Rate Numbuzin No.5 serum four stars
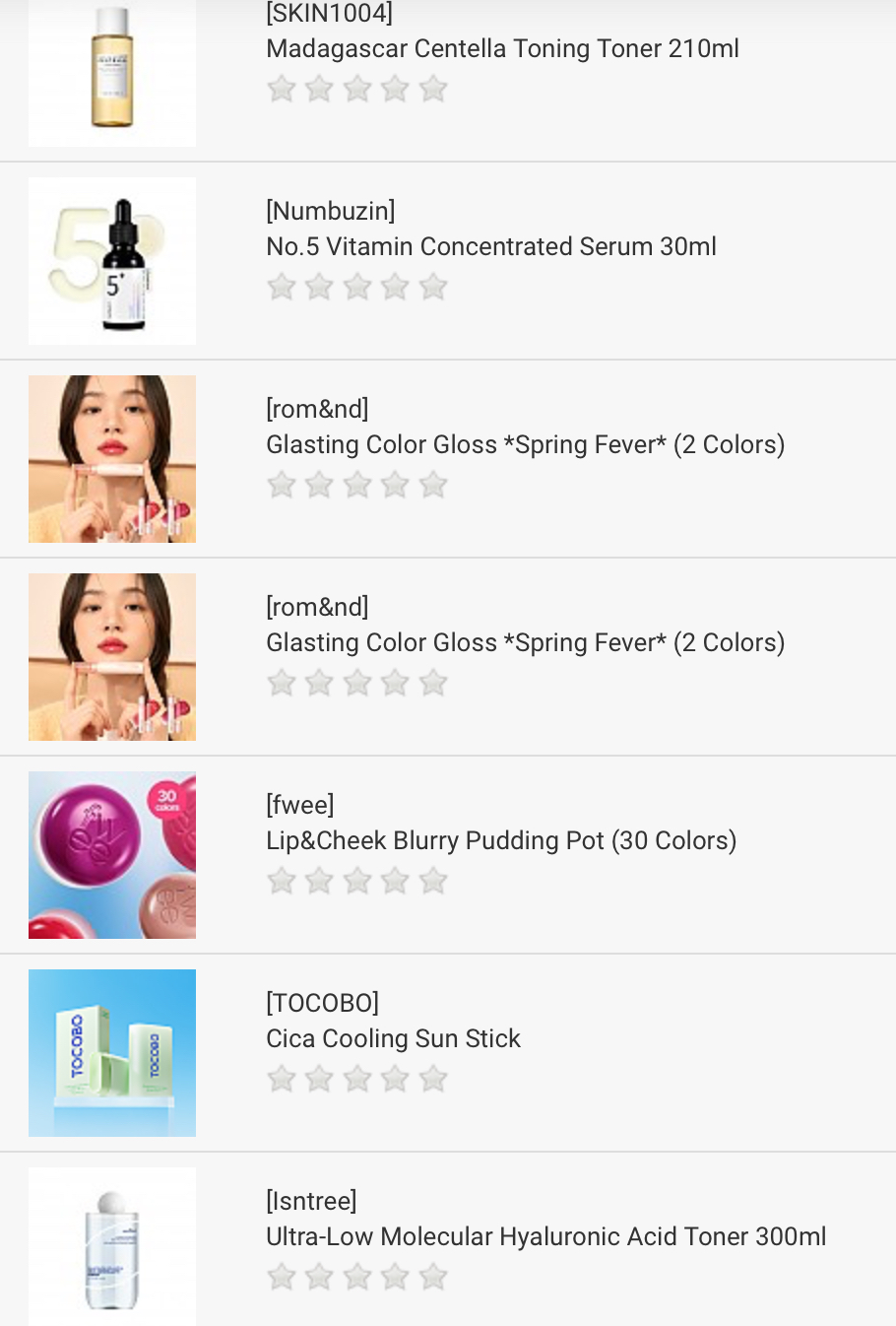Screen dimensions: 896x1326 coord(395,288)
